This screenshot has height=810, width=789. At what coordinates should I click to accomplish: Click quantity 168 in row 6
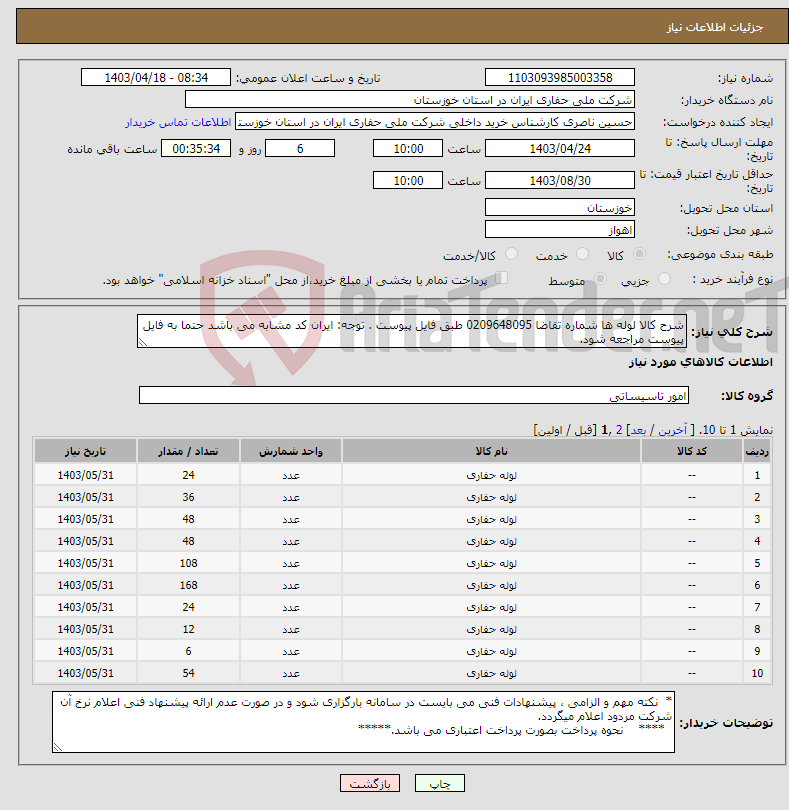tap(188, 585)
